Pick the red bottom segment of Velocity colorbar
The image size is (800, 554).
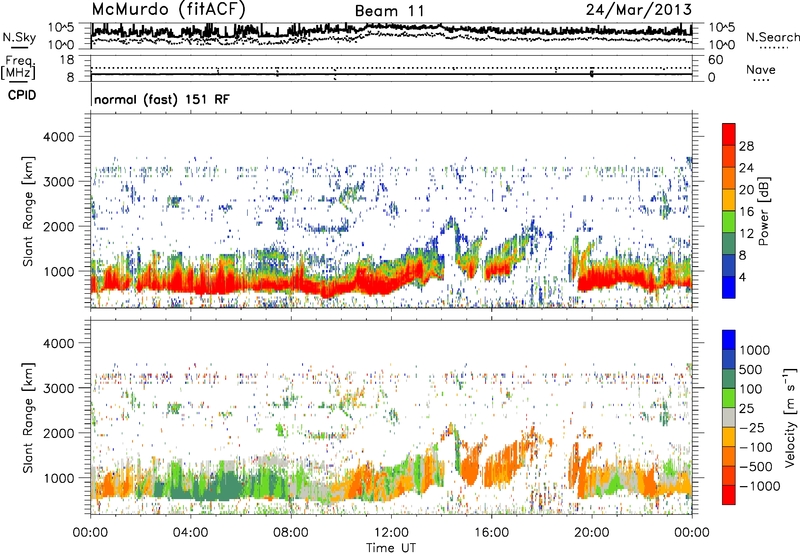click(729, 495)
